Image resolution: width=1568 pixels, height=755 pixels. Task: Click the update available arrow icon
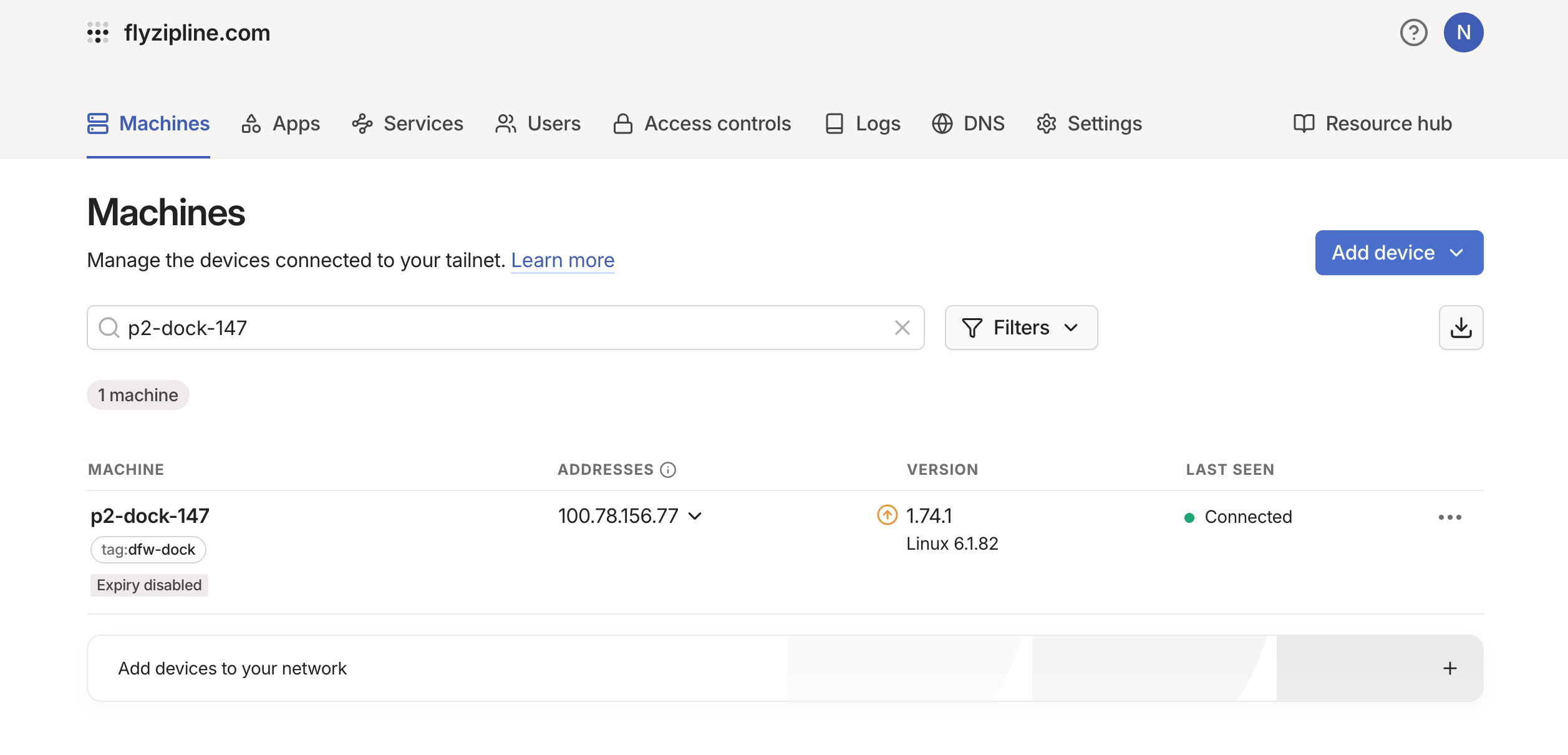(x=887, y=515)
